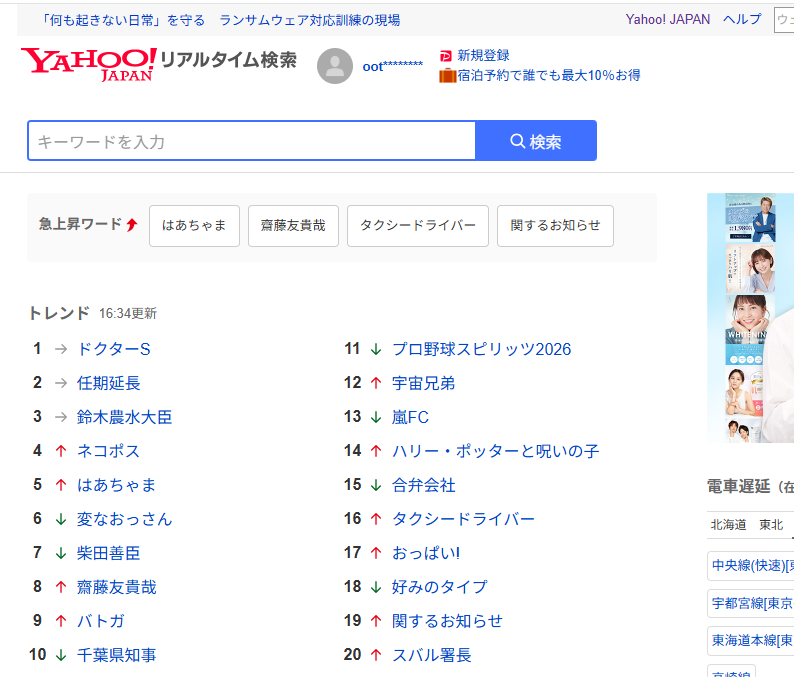Open trend number 1 ドクターS
The width and height of the screenshot is (794, 677).
point(114,349)
